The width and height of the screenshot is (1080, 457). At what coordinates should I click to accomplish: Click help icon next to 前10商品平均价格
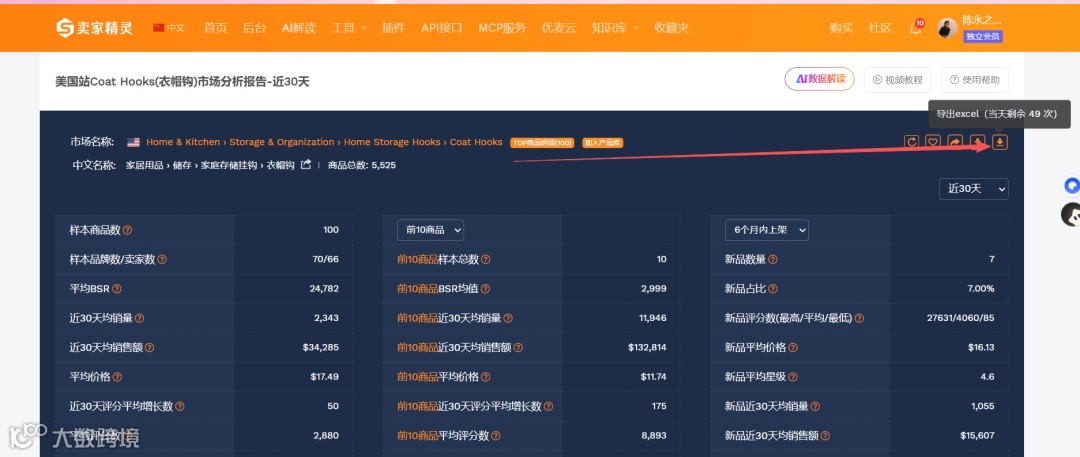(486, 377)
